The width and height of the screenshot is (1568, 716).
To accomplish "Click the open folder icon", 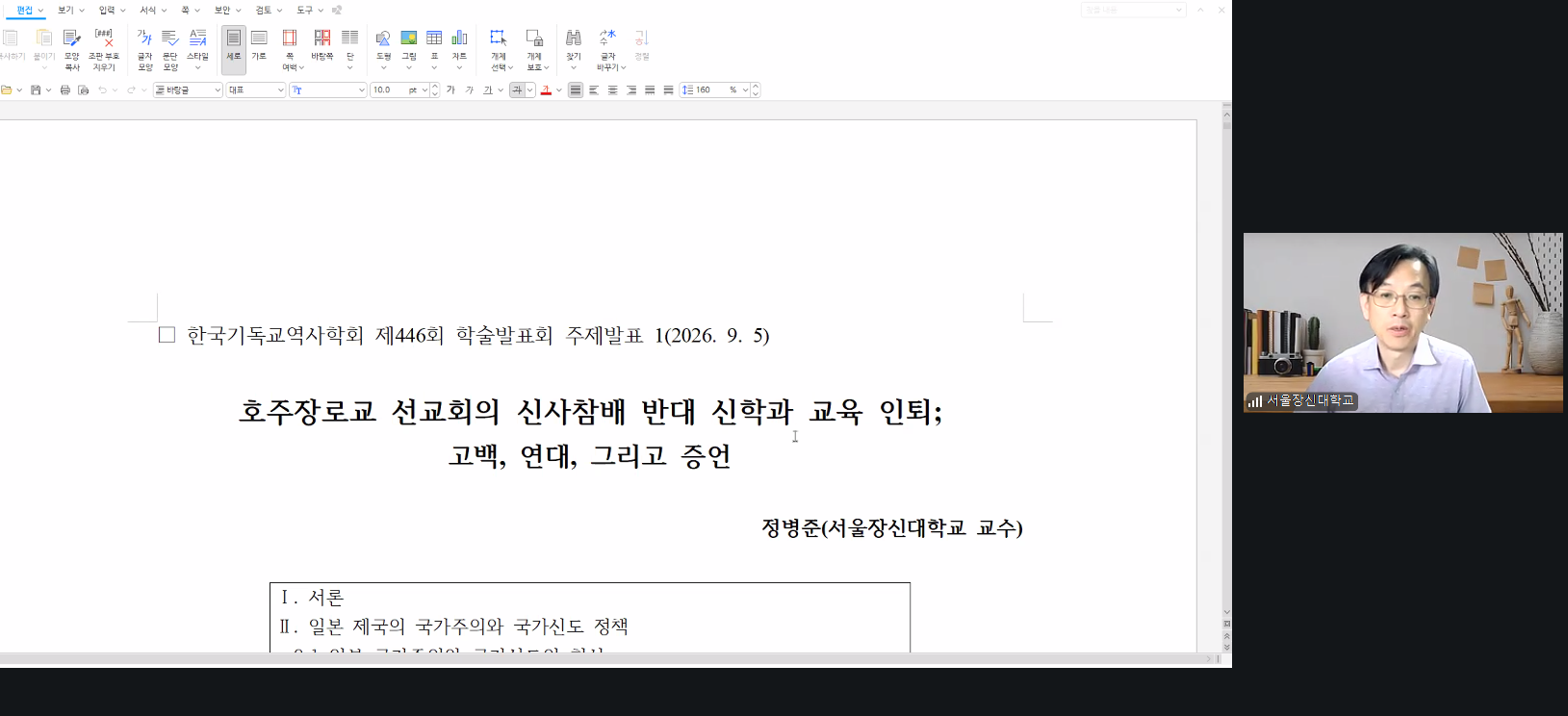I will click(7, 90).
